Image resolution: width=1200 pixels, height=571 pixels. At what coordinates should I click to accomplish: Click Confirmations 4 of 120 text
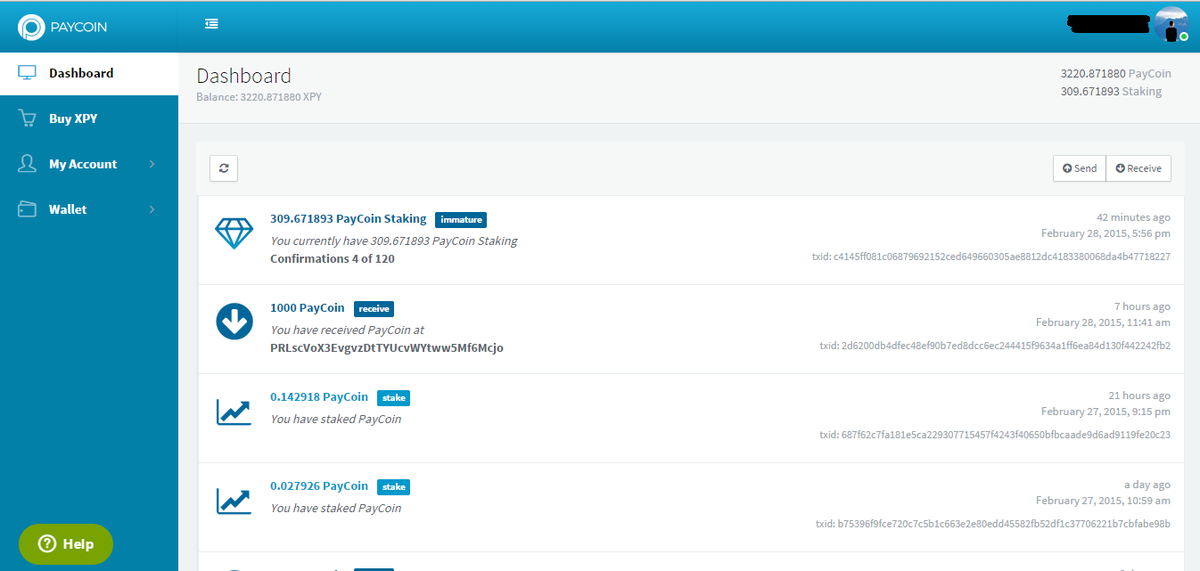click(x=332, y=259)
